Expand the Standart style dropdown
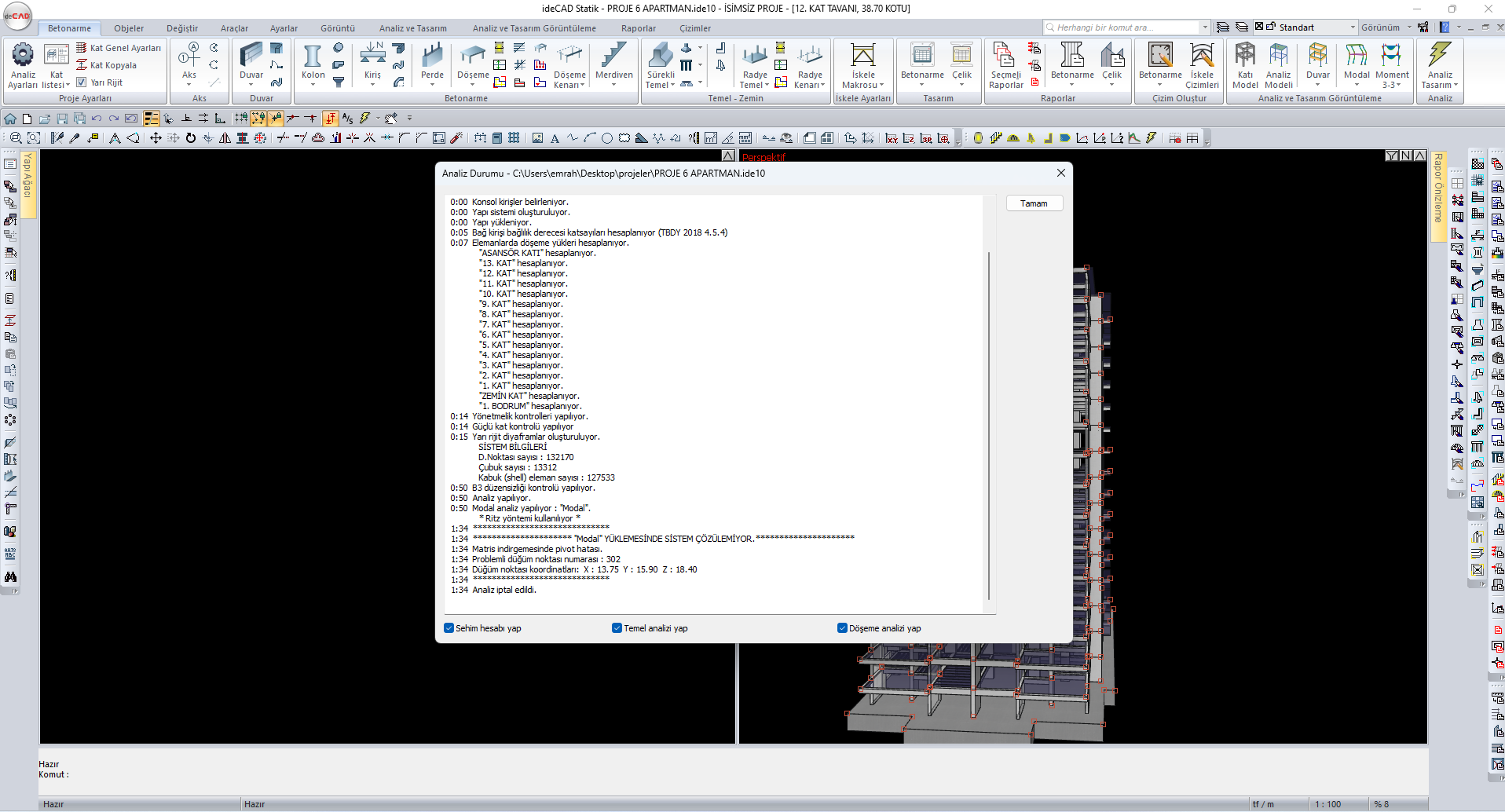The image size is (1505, 812). pos(1353,27)
